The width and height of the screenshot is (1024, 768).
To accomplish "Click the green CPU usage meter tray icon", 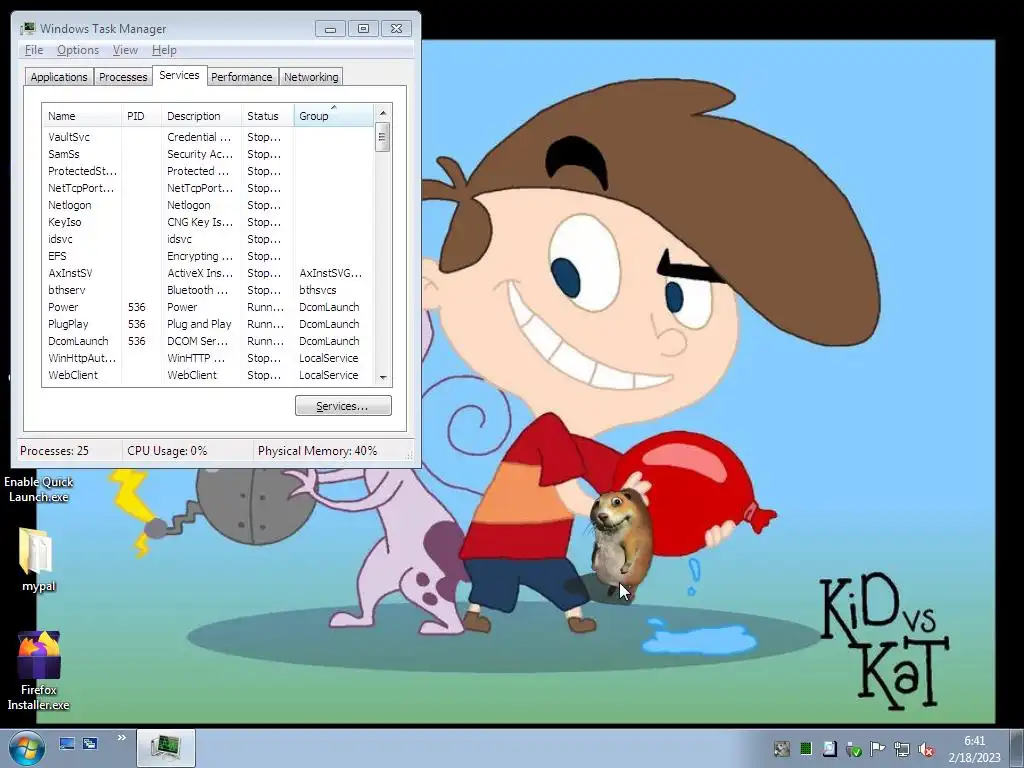I will coord(806,749).
